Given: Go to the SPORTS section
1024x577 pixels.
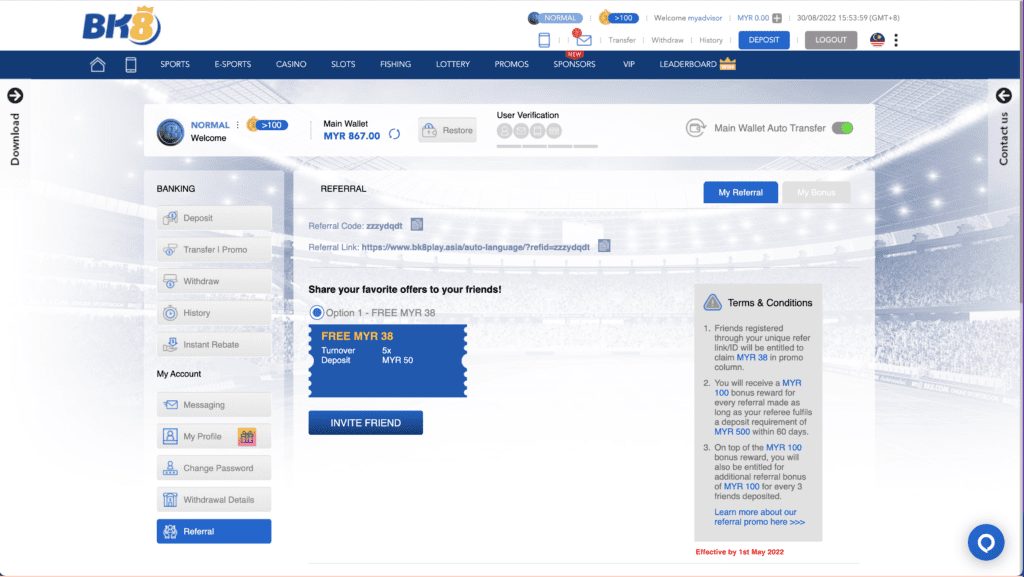Looking at the screenshot, I should (175, 65).
